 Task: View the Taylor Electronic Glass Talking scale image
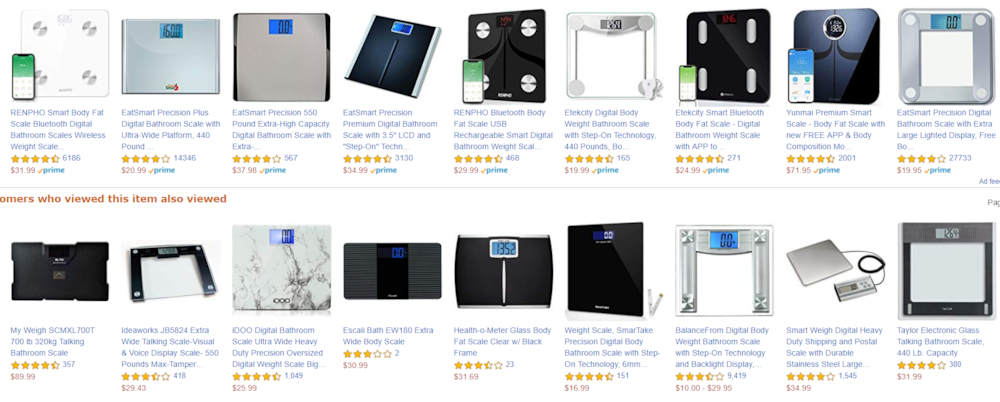click(946, 271)
